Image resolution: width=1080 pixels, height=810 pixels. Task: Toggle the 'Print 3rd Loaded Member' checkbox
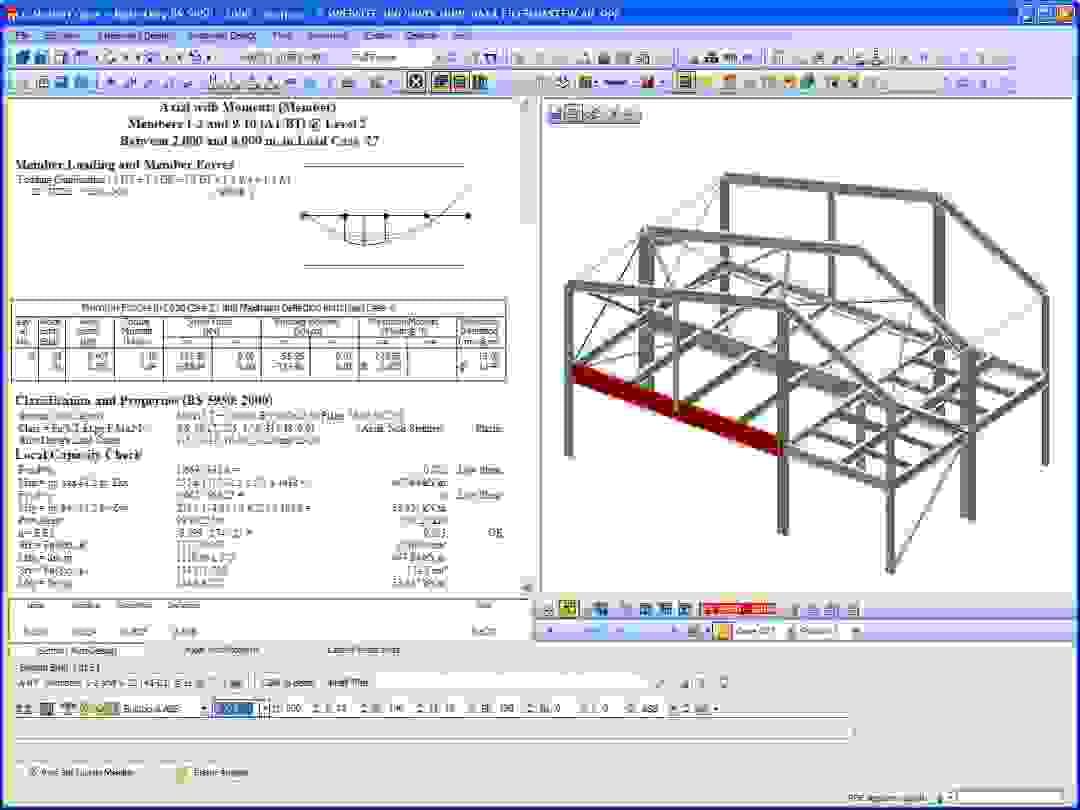(31, 771)
